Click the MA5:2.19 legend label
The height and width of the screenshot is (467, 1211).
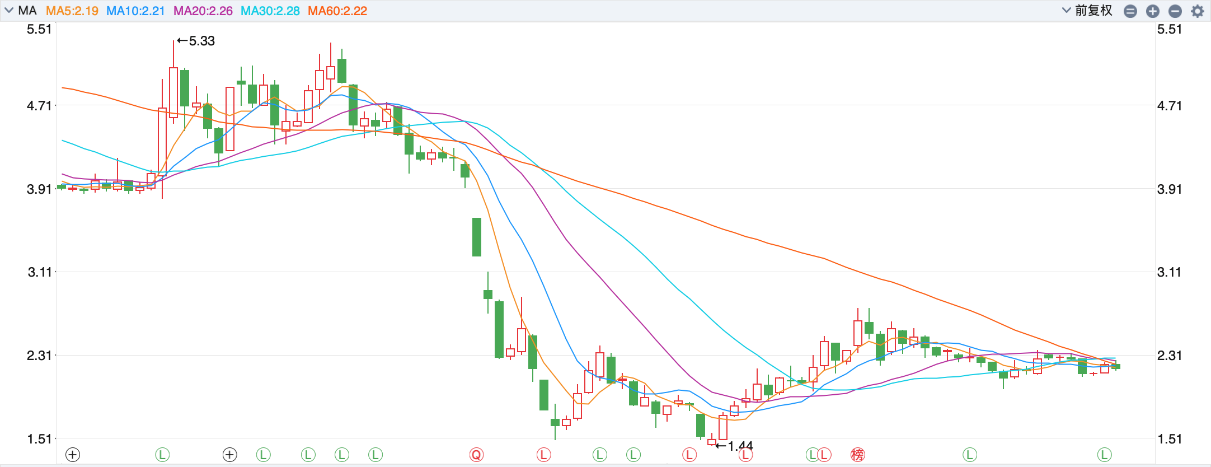pyautogui.click(x=71, y=10)
